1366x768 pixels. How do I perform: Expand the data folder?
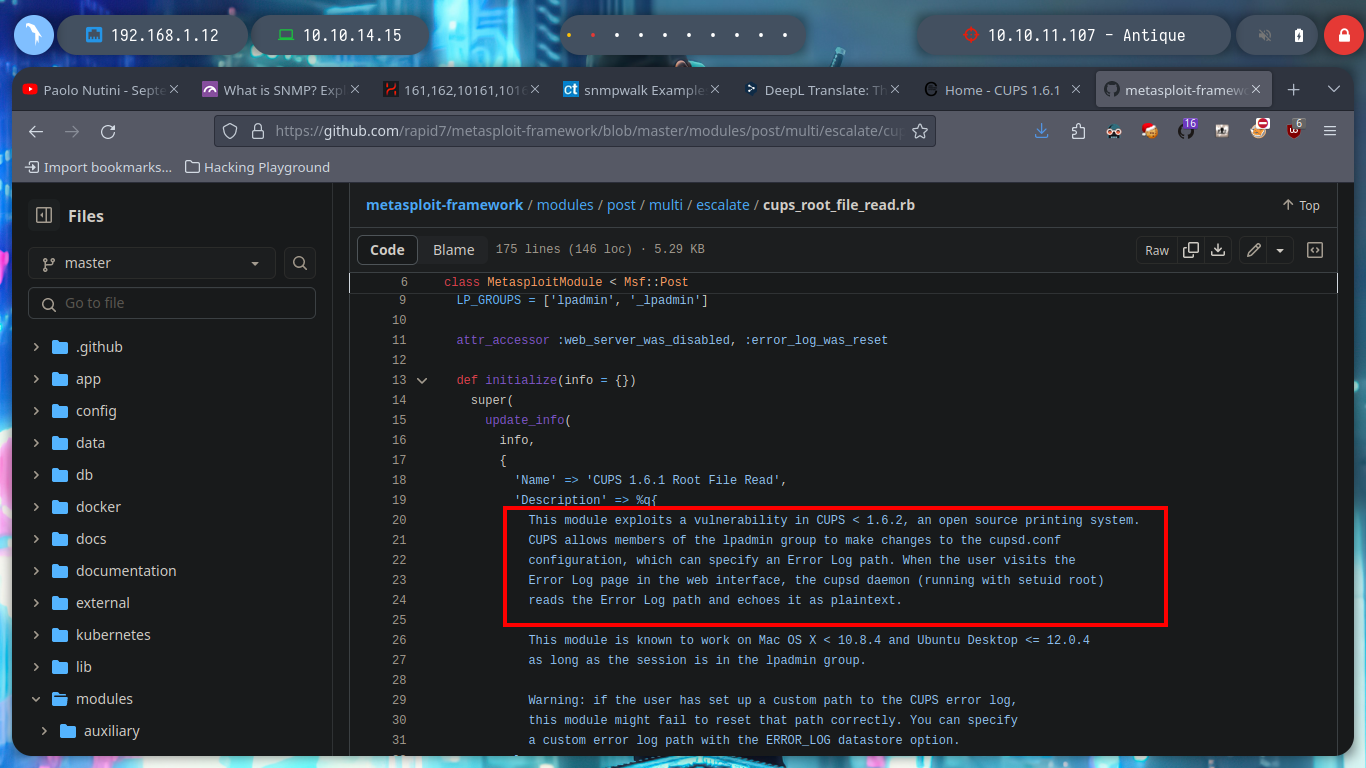[36, 443]
